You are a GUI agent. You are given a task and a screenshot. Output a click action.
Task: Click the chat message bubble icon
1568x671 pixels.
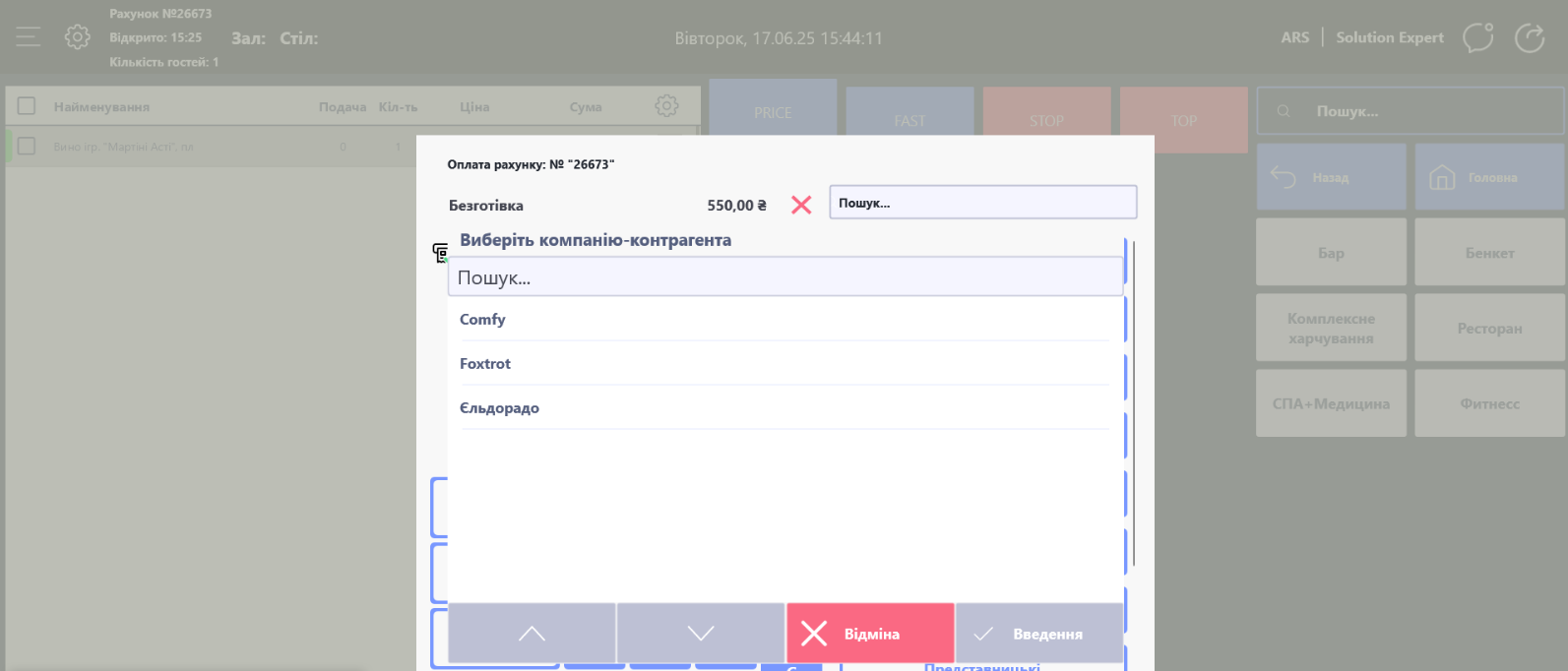1477,38
